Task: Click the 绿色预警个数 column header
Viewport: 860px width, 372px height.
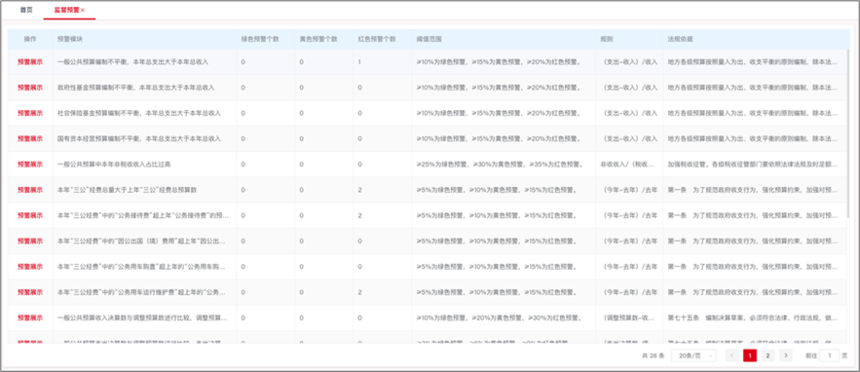Action: click(260, 40)
